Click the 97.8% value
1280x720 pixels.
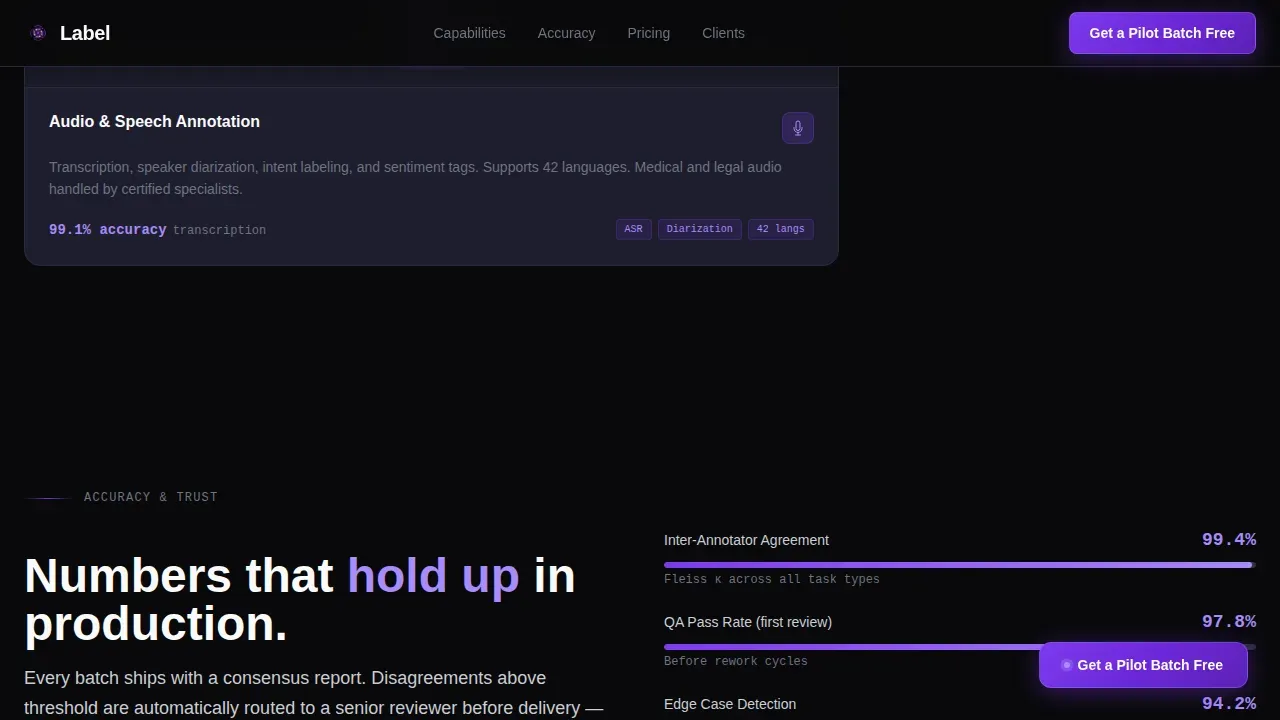(1229, 622)
